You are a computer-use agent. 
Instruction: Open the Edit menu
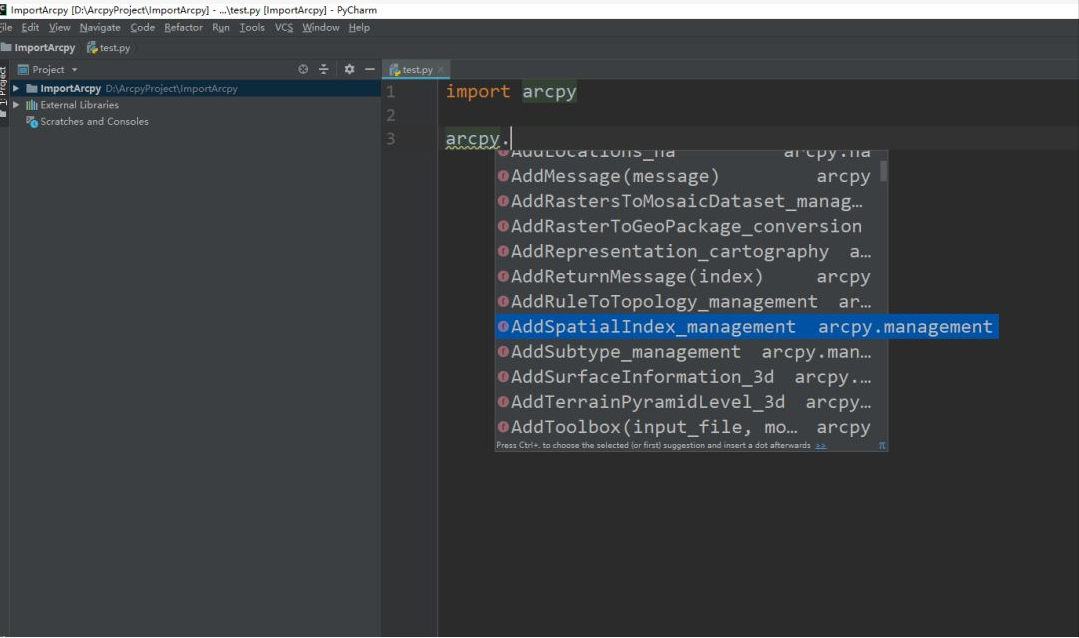(30, 28)
